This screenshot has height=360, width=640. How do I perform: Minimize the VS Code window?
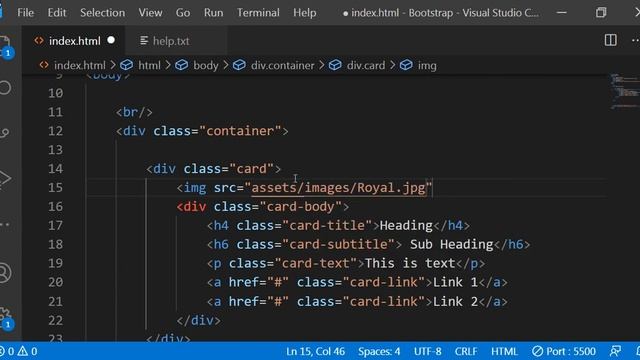(x=562, y=13)
